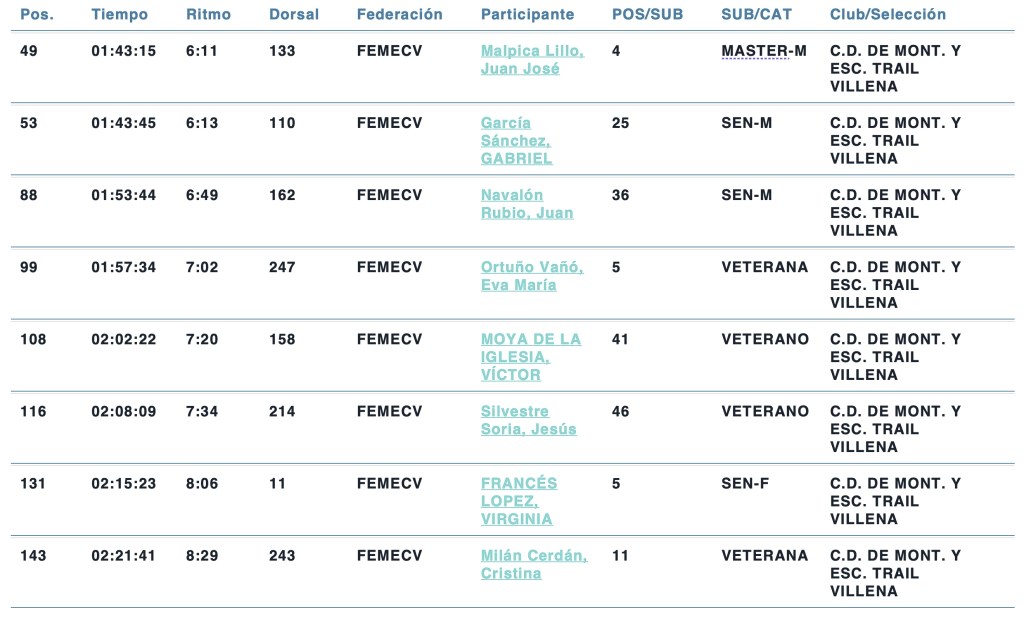The width and height of the screenshot is (1024, 618).
Task: Click the Participante column header
Action: (527, 15)
